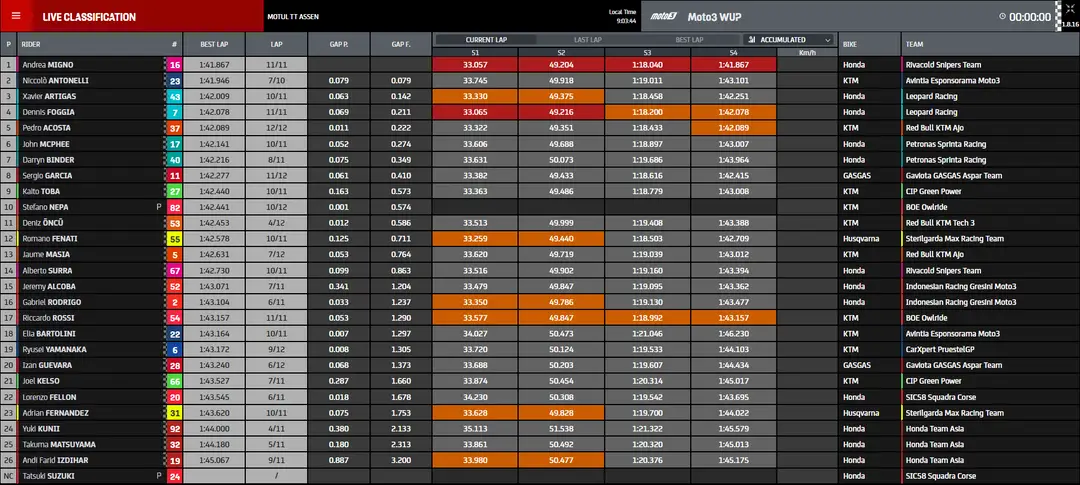Click Kunii's best lap 1:44.000

click(x=214, y=429)
